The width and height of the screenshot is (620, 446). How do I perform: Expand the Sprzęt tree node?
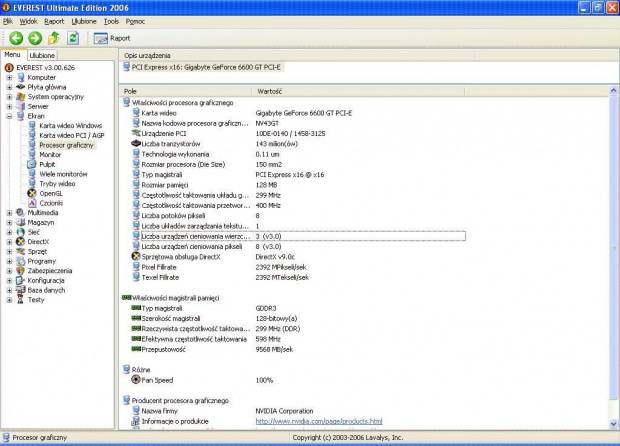click(9, 251)
